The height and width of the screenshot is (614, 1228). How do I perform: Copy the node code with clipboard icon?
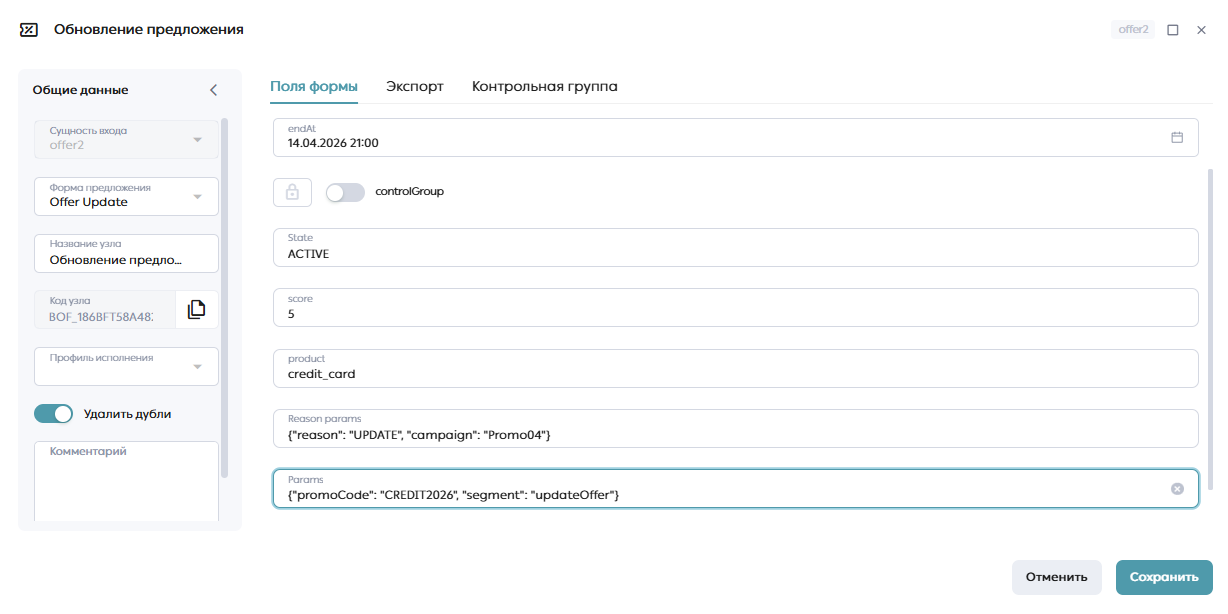[x=196, y=309]
